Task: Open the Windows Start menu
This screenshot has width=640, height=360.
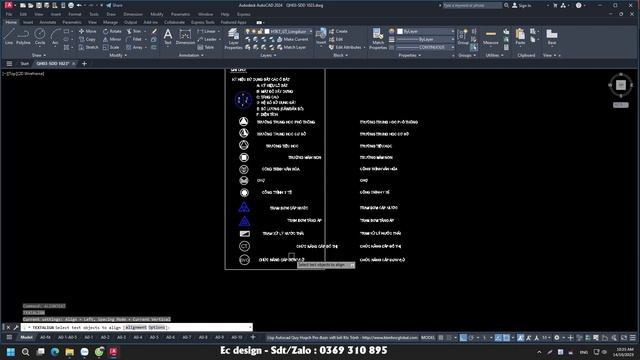Action: (x=11, y=352)
